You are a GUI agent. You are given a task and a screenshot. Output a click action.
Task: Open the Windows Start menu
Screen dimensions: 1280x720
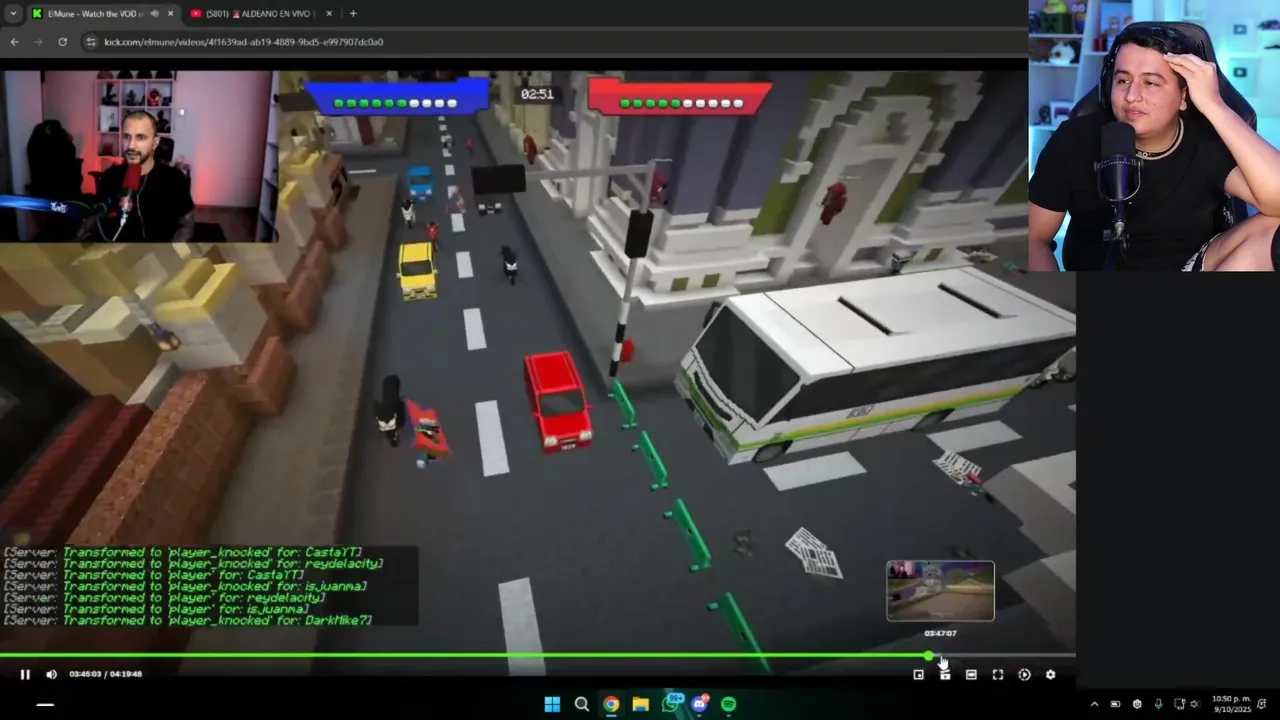[552, 704]
